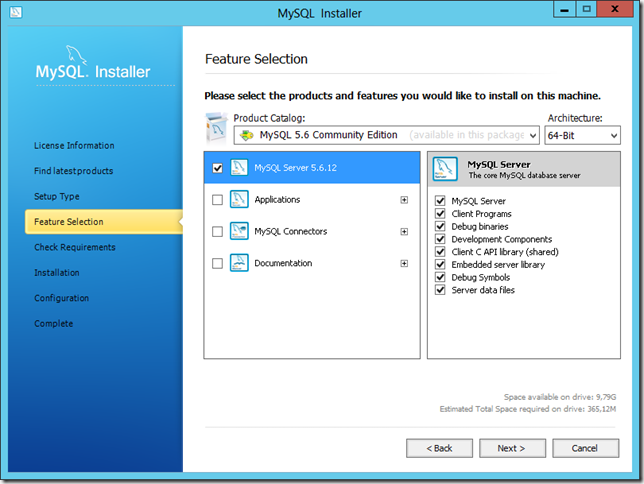644x484 pixels.
Task: Select the Documentation row label
Action: point(283,263)
